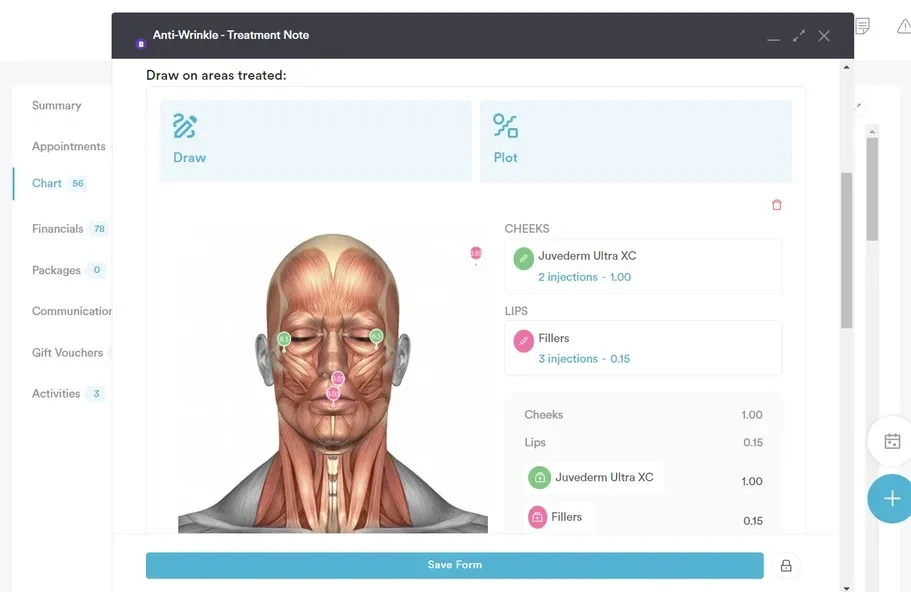Image resolution: width=911 pixels, height=592 pixels.
Task: Open the '3 injections - 0.15' link
Action: (x=584, y=359)
